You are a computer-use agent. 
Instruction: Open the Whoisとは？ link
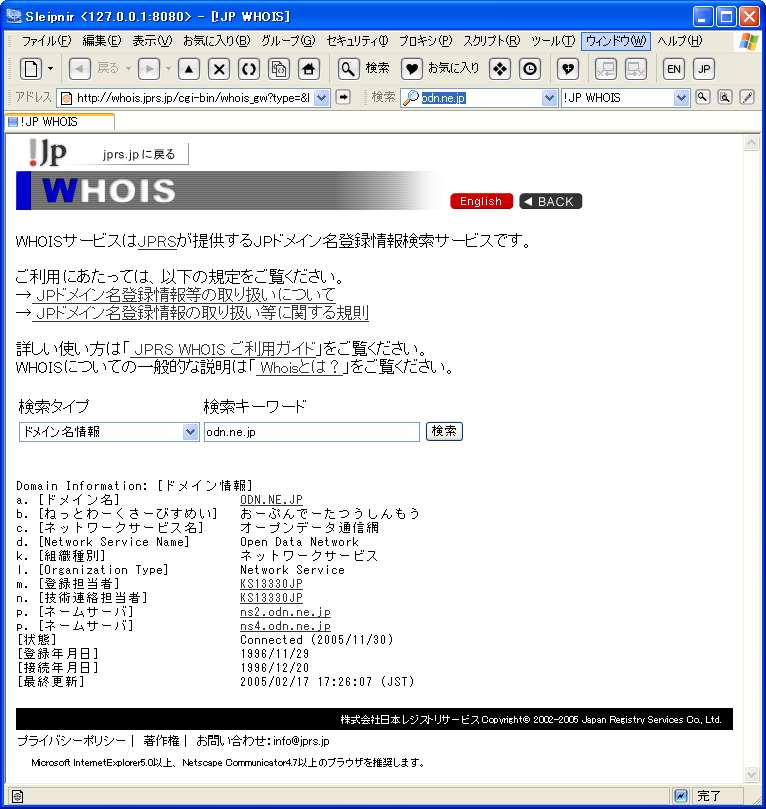tap(299, 367)
